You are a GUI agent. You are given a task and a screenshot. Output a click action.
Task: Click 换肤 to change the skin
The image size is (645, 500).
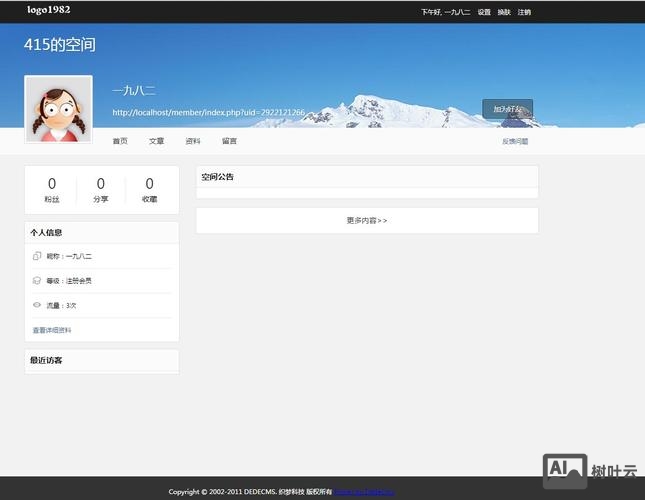(504, 12)
